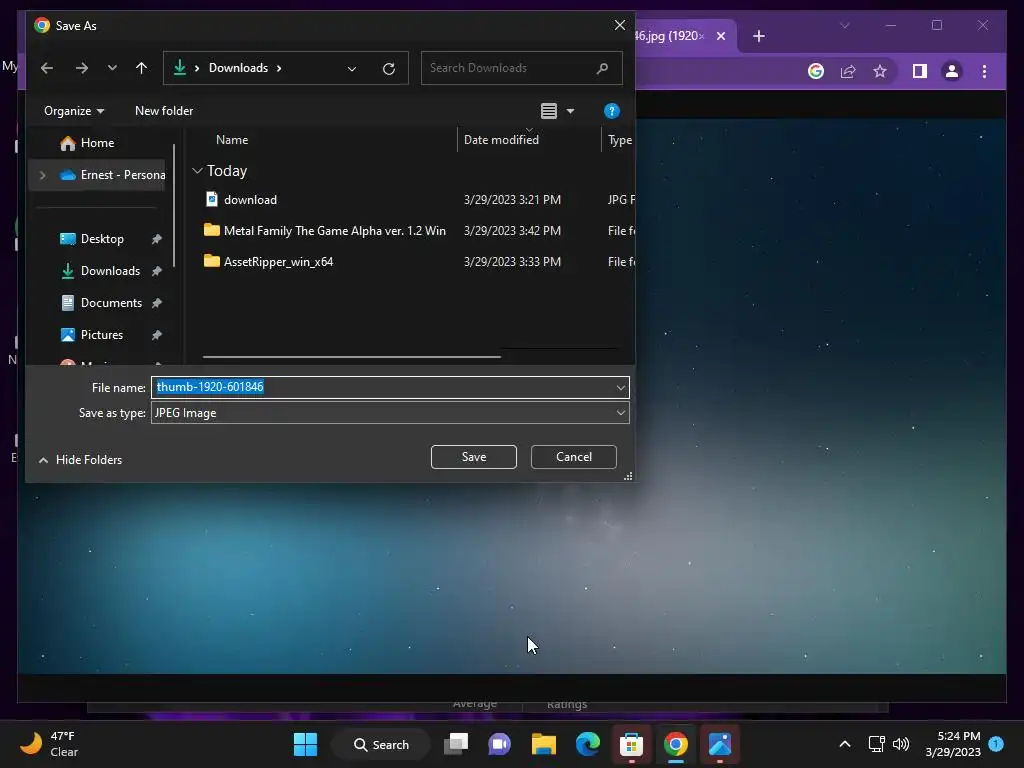Image resolution: width=1024 pixels, height=768 pixels.
Task: Unpin Desktop using its pin icon
Action: click(157, 239)
